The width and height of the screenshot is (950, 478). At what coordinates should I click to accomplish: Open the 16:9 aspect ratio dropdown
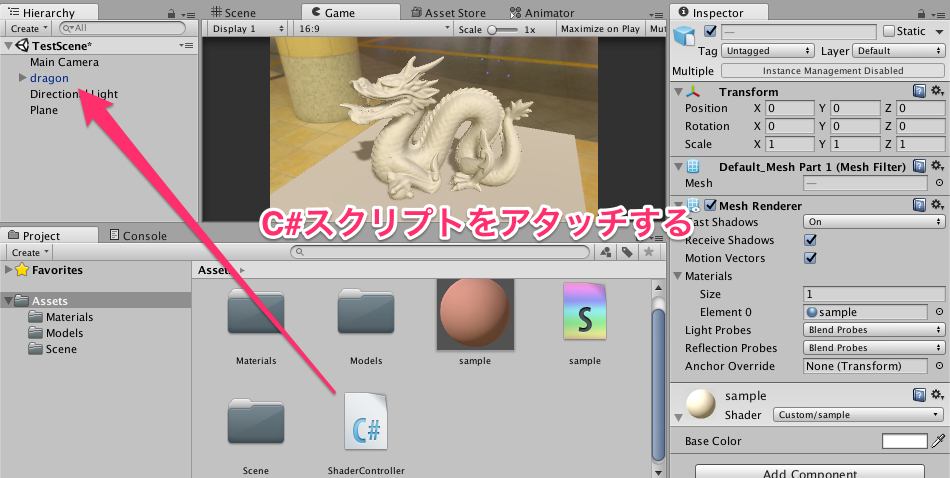[x=374, y=28]
